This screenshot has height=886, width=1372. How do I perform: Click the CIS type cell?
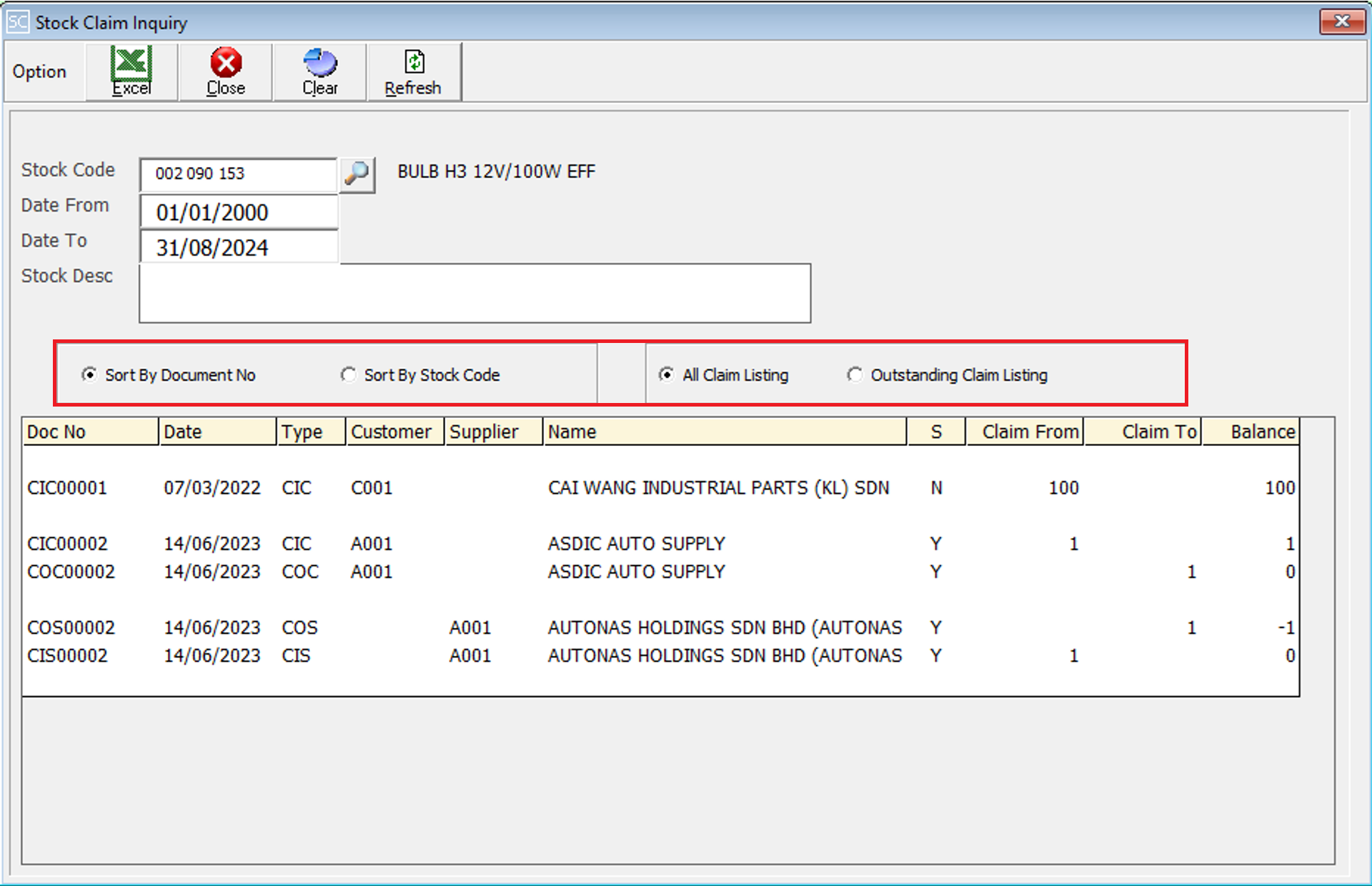coord(296,655)
